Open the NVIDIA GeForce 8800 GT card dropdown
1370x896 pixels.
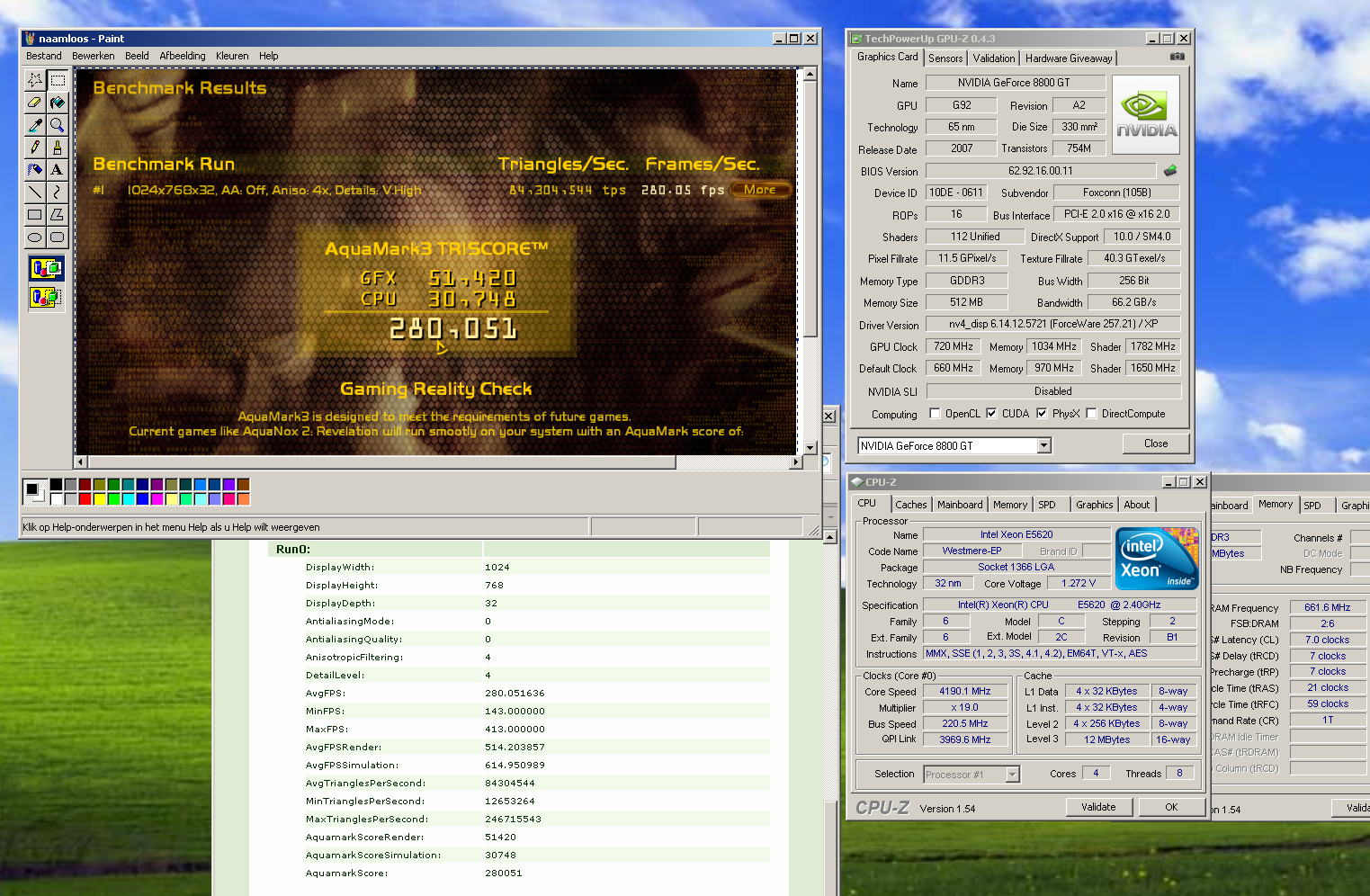tap(1043, 445)
